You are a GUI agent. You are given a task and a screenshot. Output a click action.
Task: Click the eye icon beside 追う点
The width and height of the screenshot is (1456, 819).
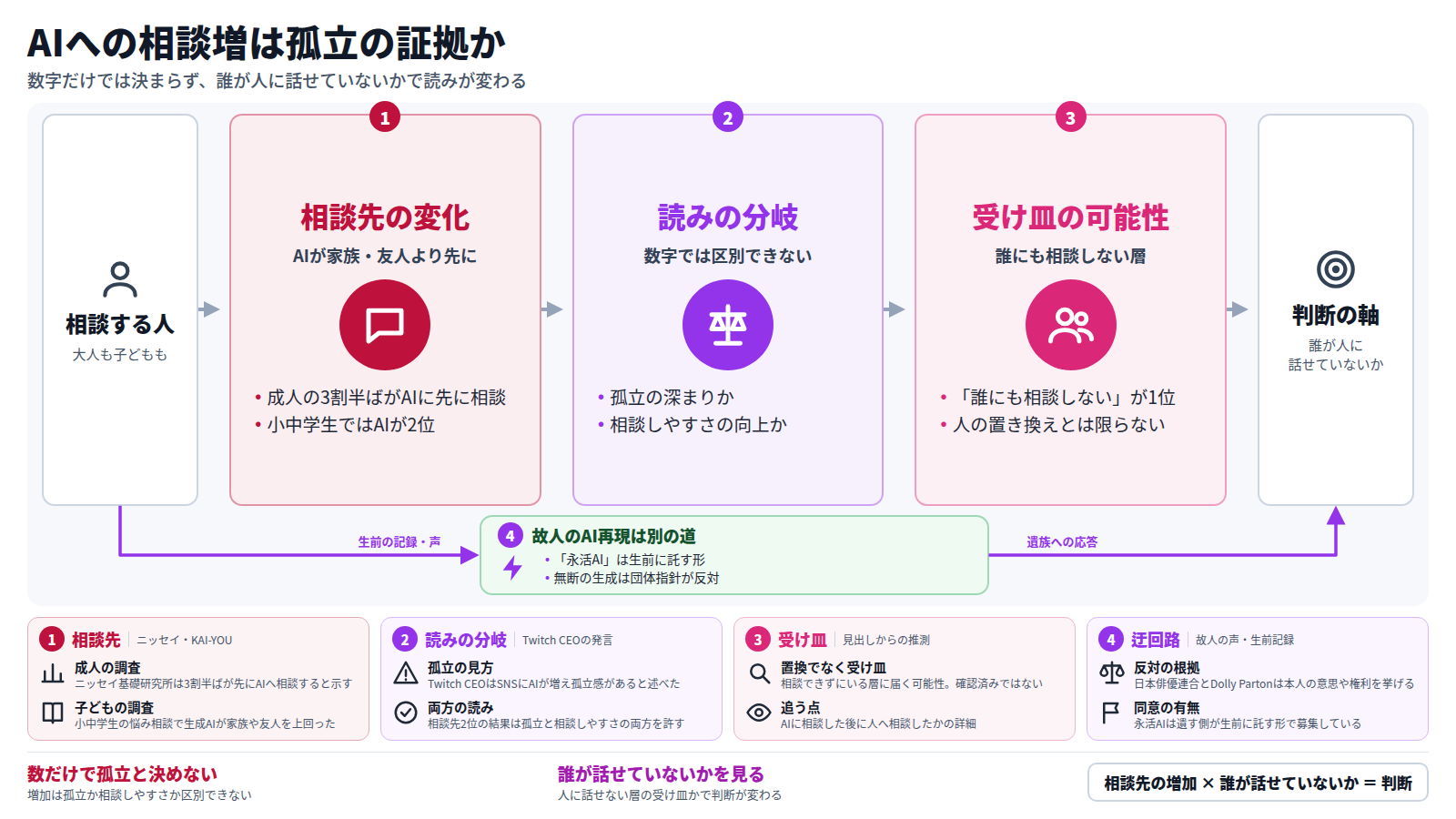(x=759, y=713)
